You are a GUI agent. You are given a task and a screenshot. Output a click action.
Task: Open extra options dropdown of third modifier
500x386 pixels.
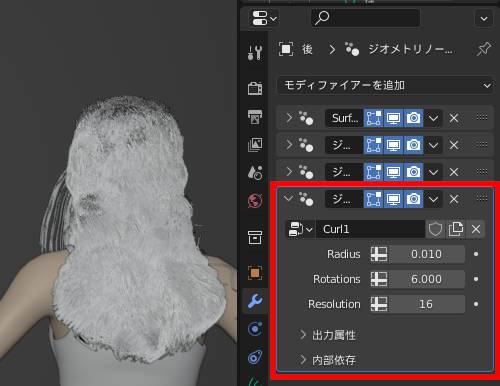coord(433,172)
